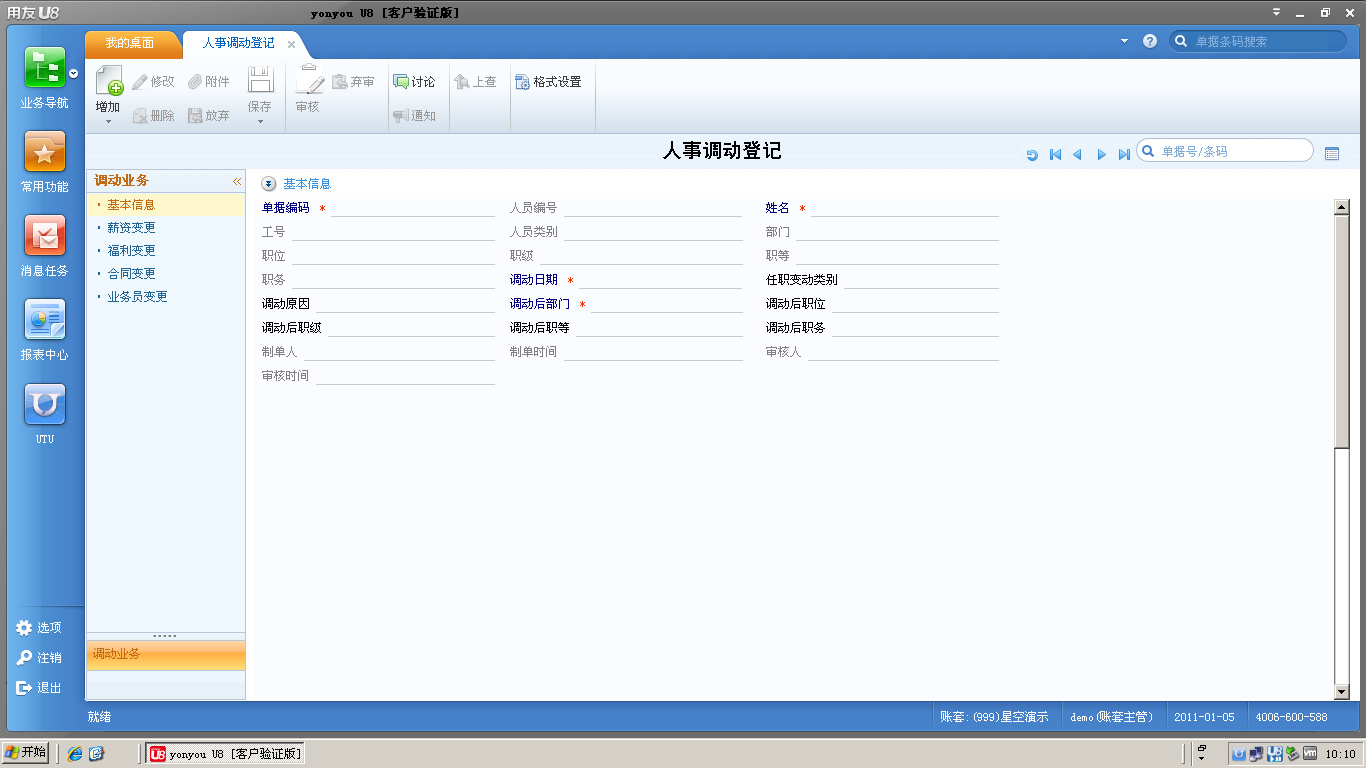The image size is (1366, 768).
Task: Open 常用功能 favorites icon in sidebar
Action: coord(45,151)
